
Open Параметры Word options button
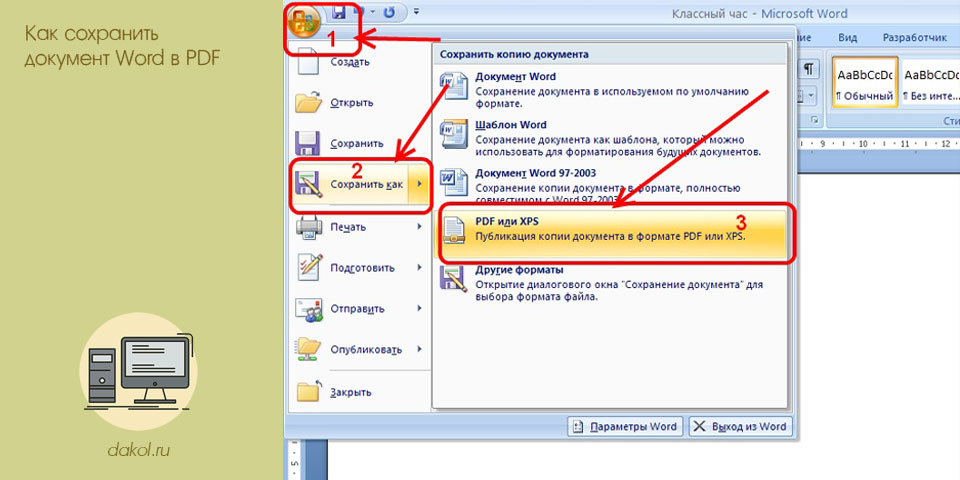pos(625,427)
